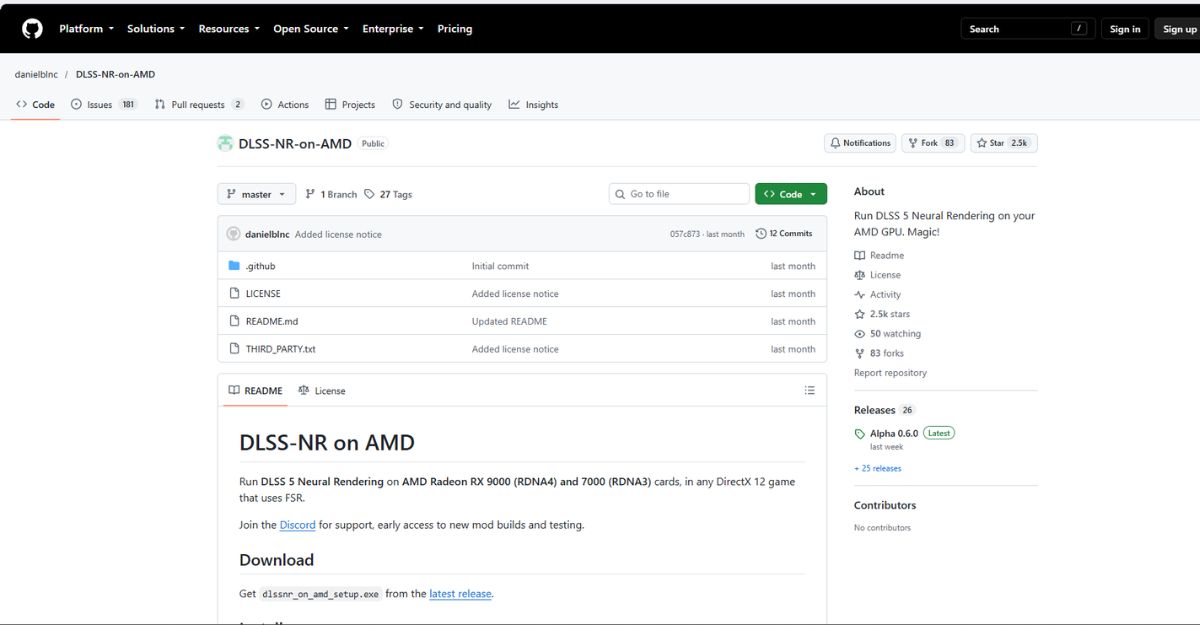Go to the Pricing page
1200x625 pixels.
coord(454,29)
